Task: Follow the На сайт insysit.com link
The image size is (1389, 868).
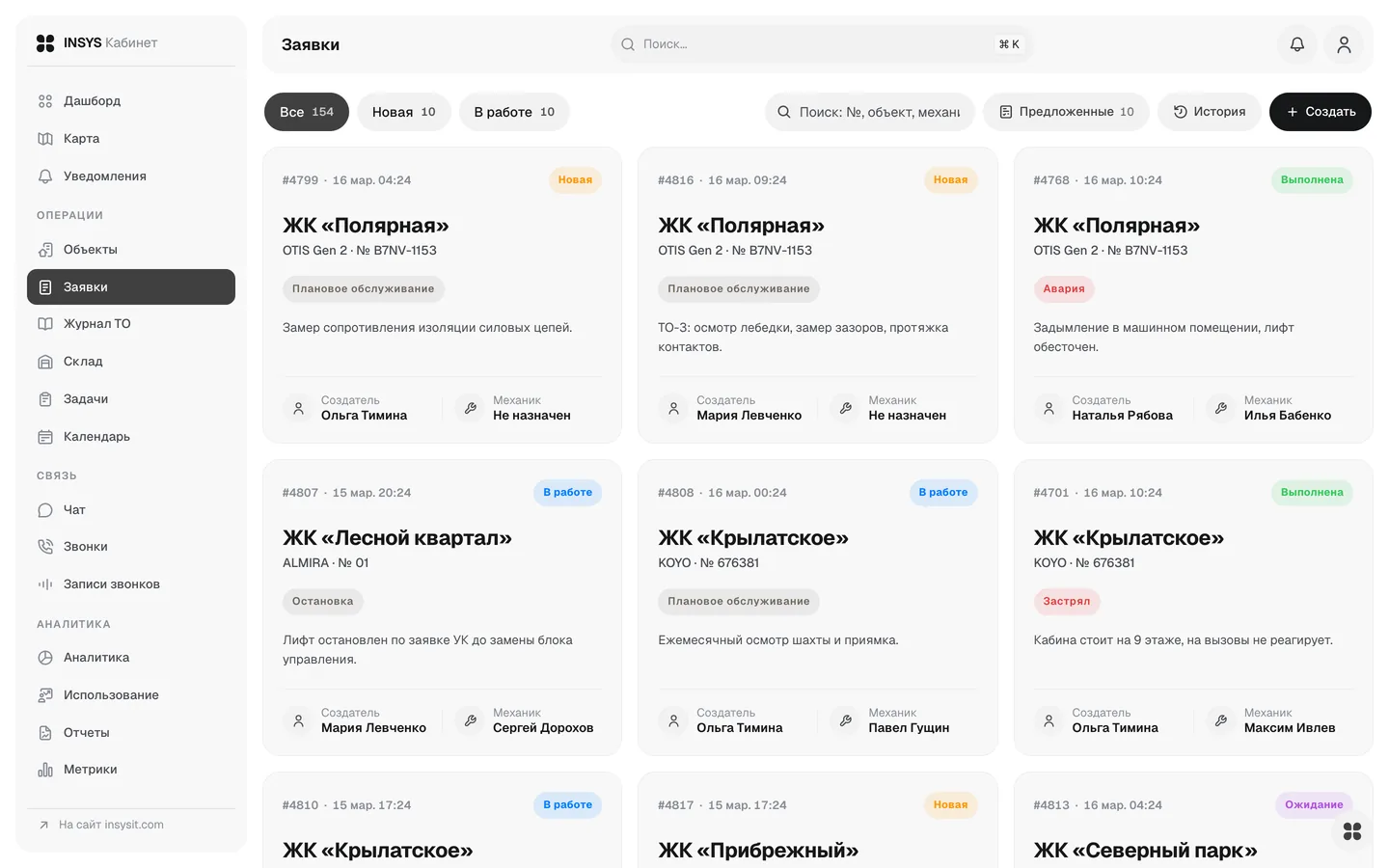Action: pyautogui.click(x=101, y=825)
